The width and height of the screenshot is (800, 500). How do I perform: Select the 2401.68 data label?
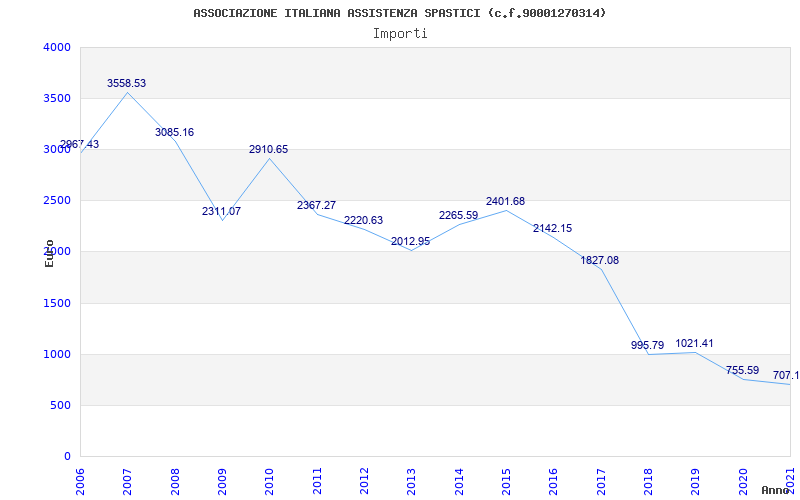(506, 202)
